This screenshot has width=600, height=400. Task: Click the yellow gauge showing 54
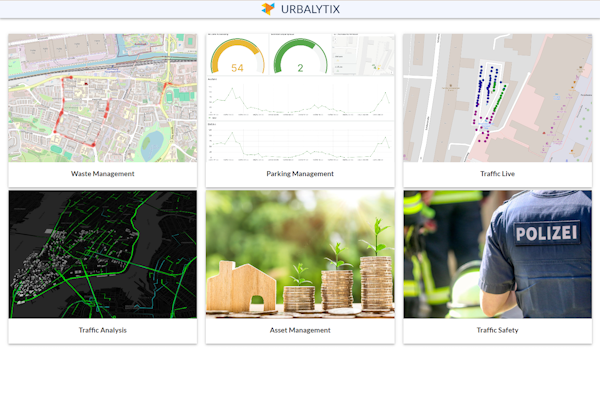pos(237,60)
